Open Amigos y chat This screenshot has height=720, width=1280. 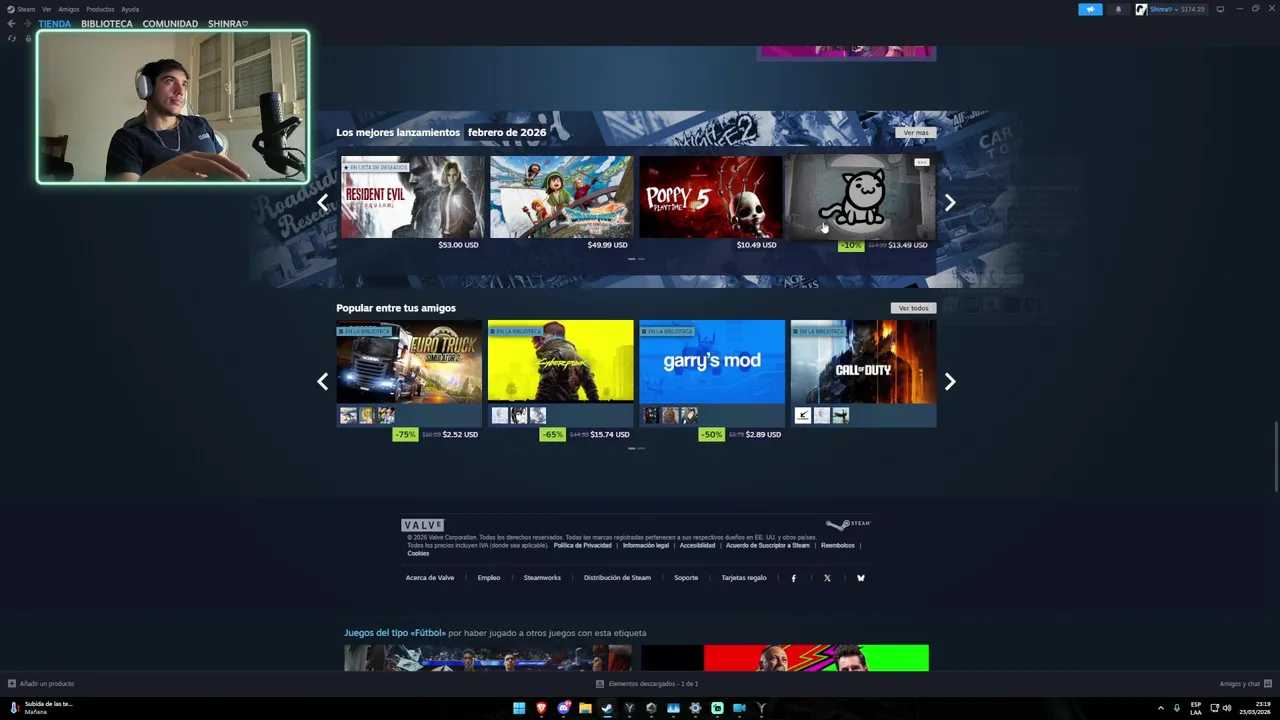pos(1245,684)
